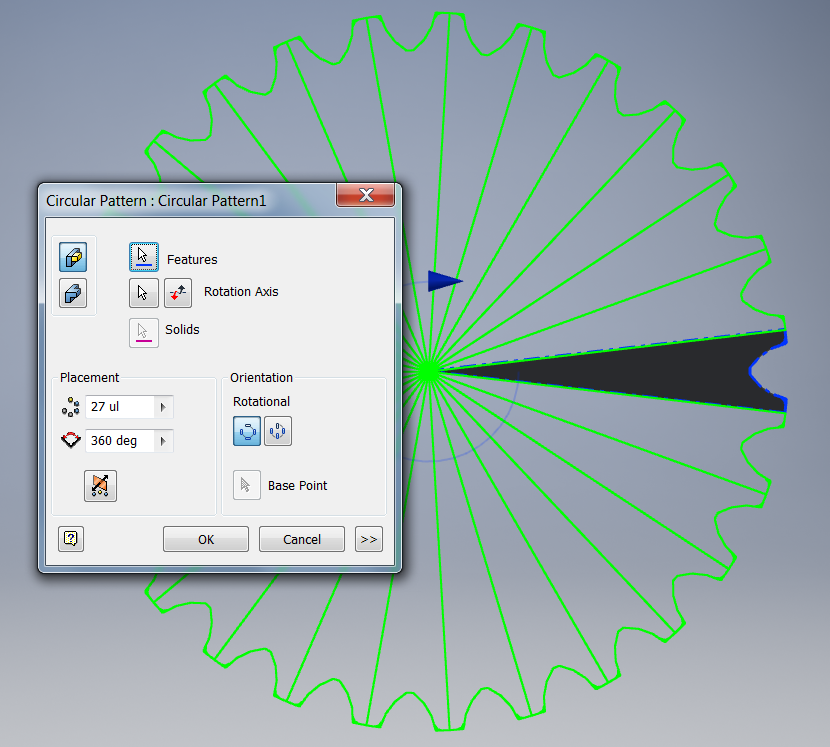The image size is (830, 747).
Task: Click the occurrence angle icon
Action: click(x=70, y=440)
